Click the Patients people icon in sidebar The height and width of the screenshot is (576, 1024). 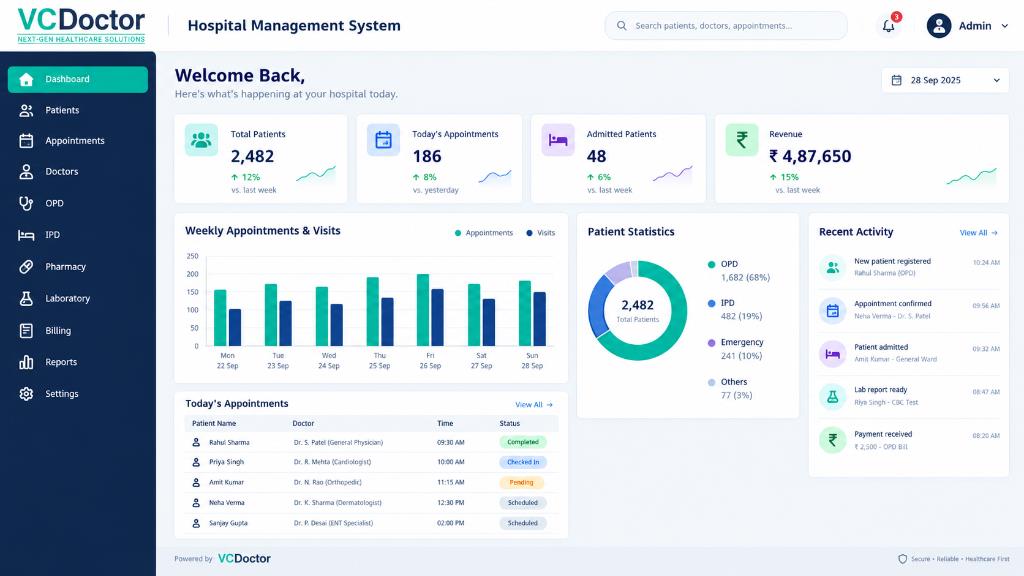26,110
